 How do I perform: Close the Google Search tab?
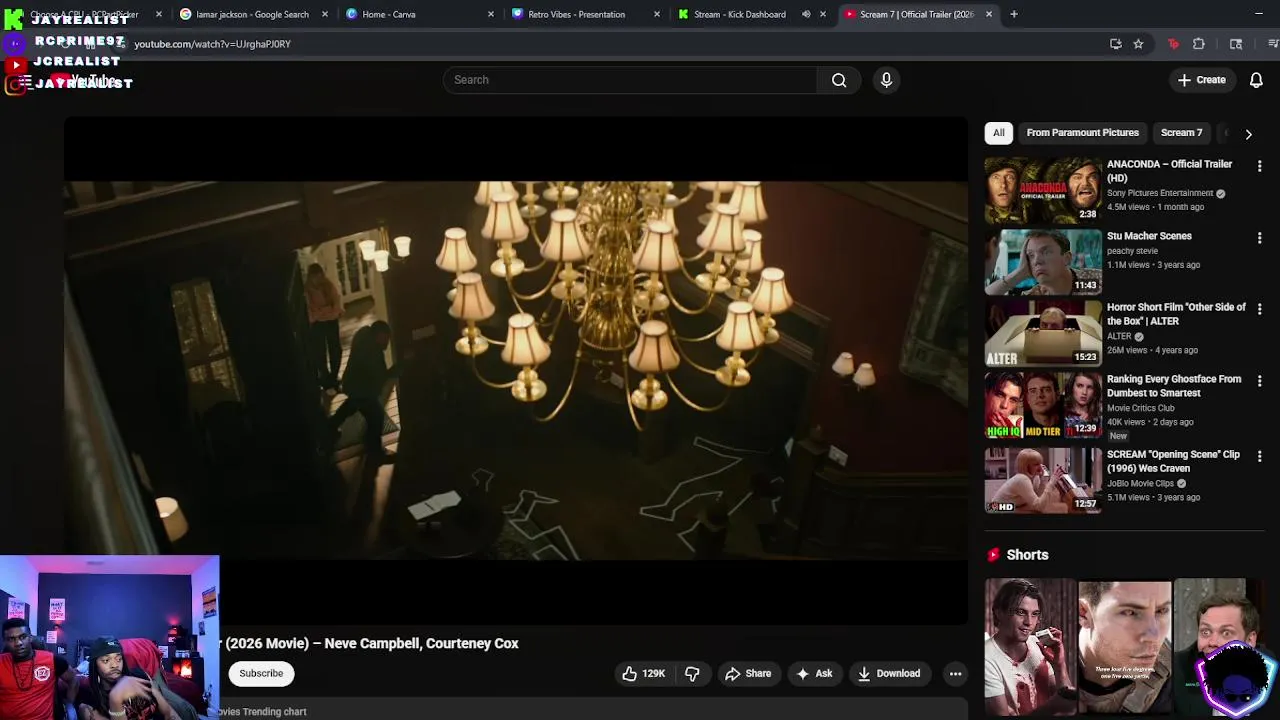pyautogui.click(x=325, y=14)
